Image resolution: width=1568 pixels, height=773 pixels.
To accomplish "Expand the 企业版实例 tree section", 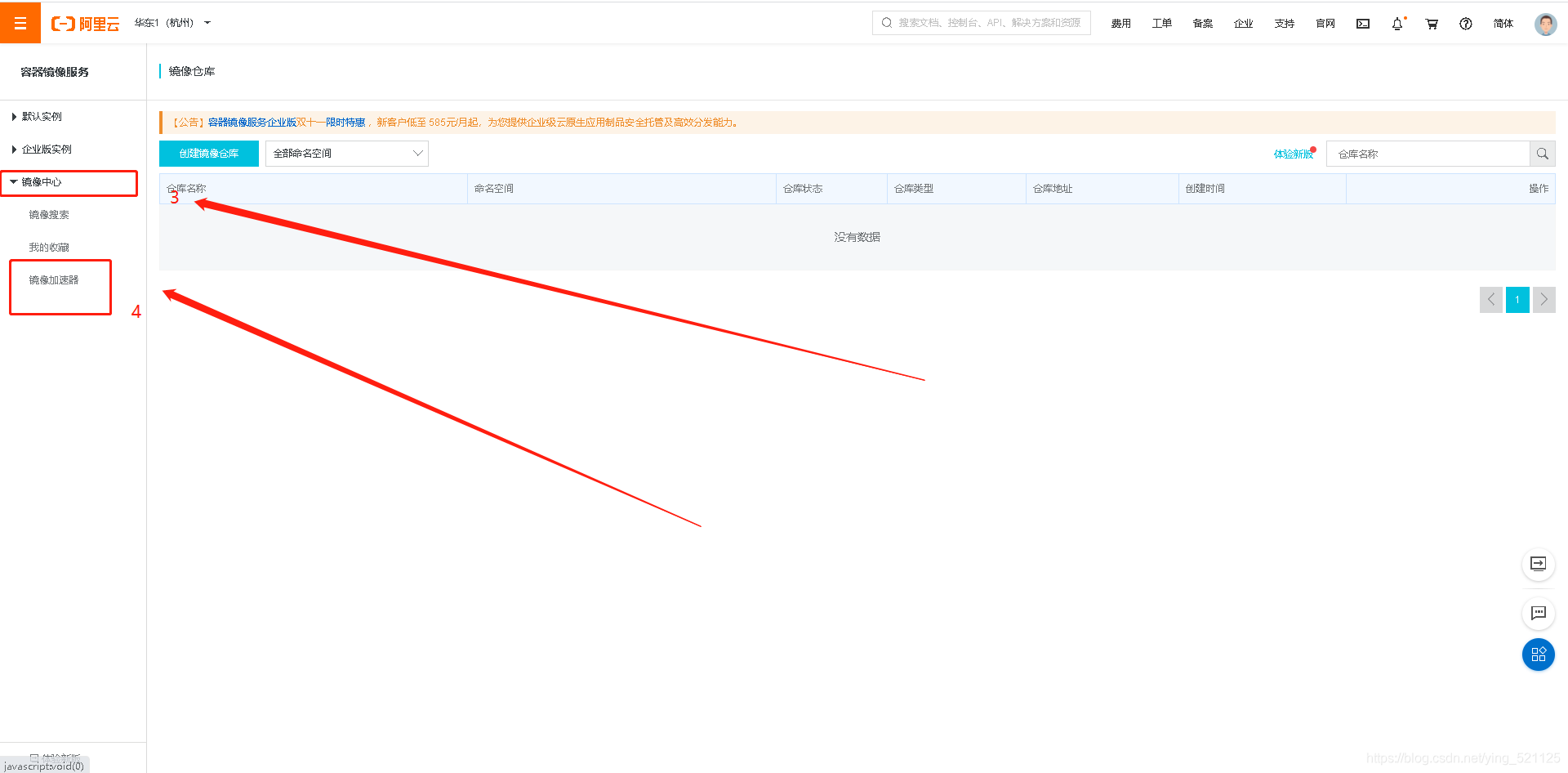I will pyautogui.click(x=42, y=150).
